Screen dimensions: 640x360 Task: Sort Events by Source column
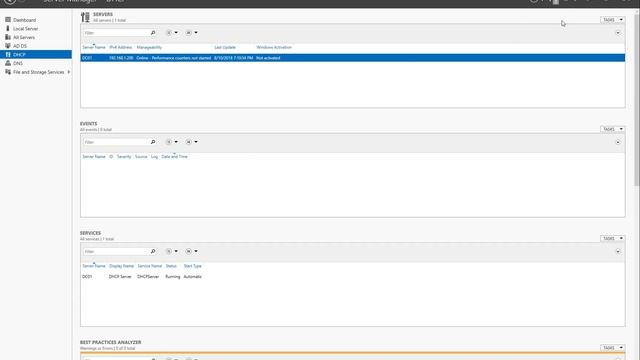(x=141, y=157)
